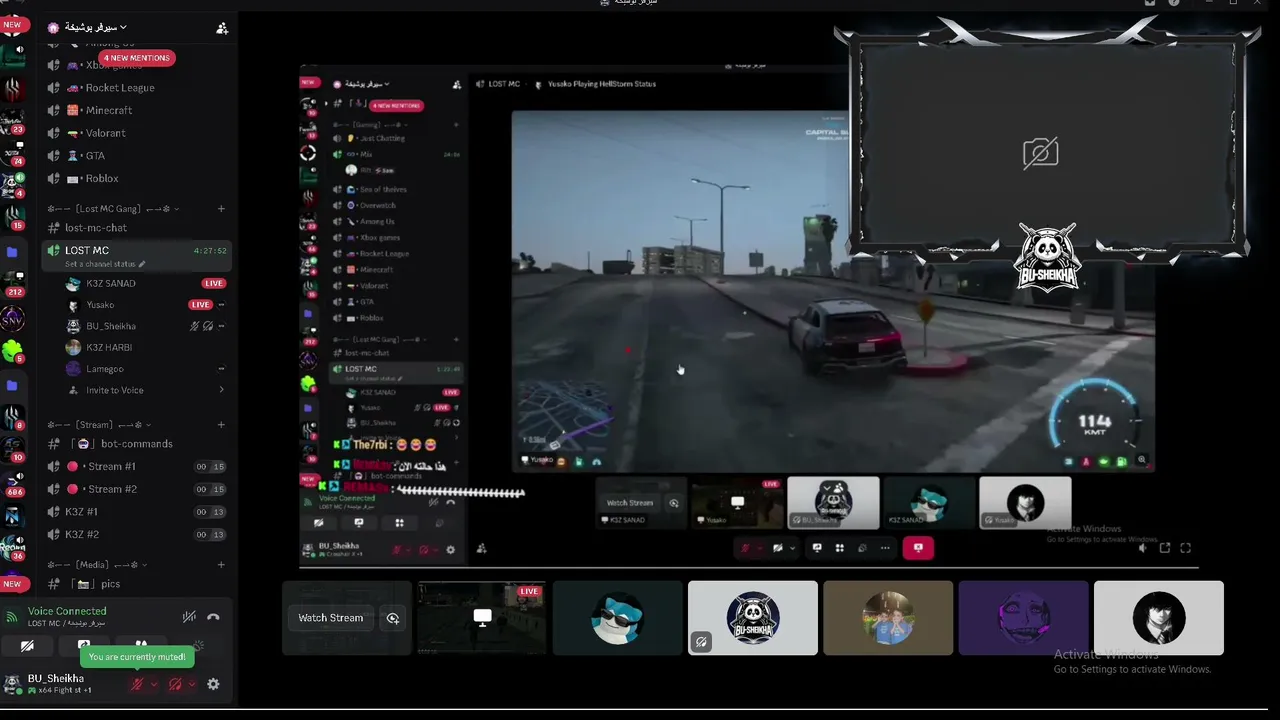Open the server icon with 36 badge

(x=13, y=549)
